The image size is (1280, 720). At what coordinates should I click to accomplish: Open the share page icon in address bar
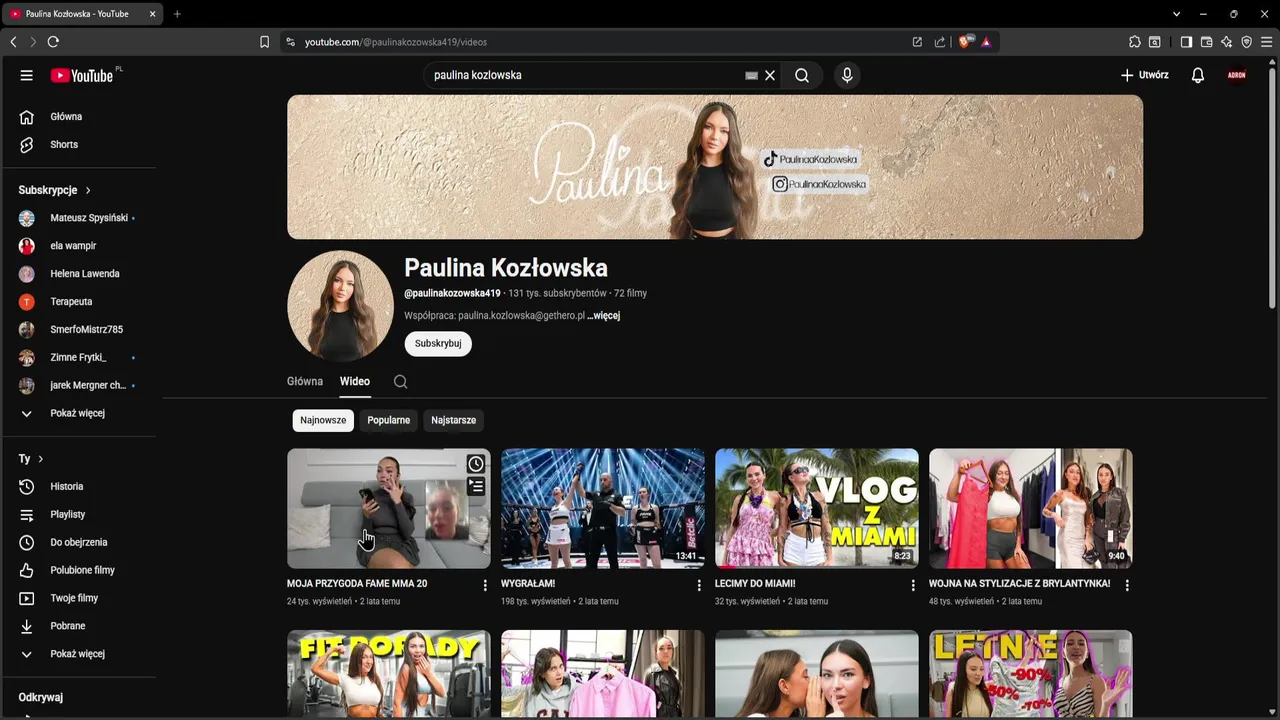939,42
